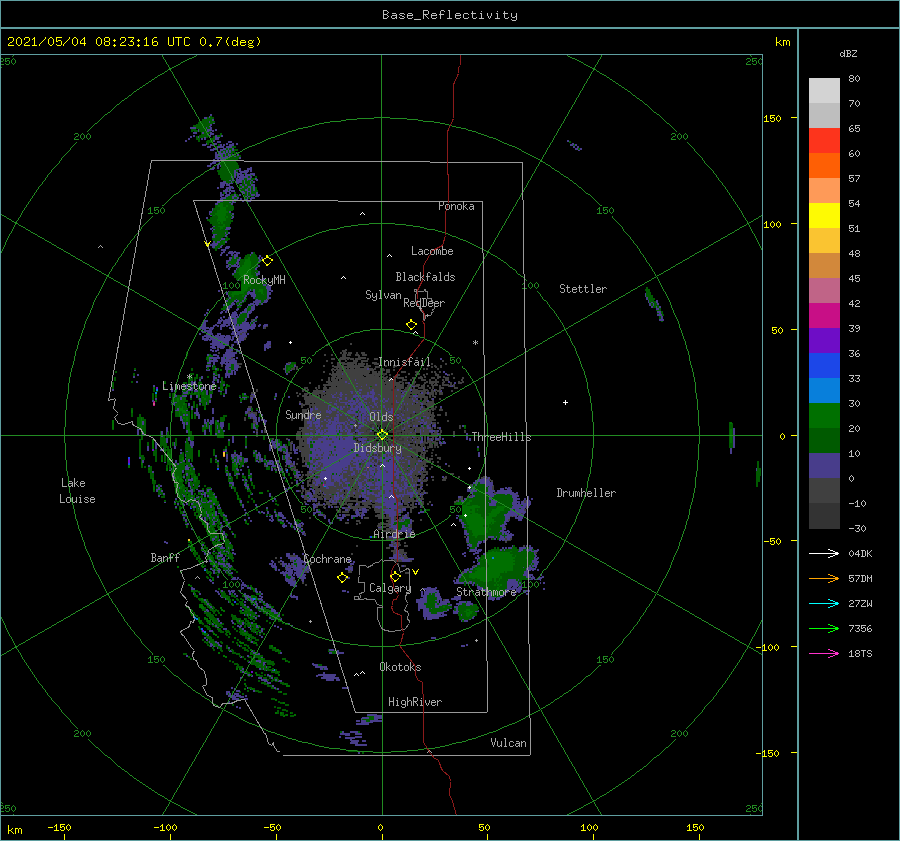Click the yellow radar site marker at Olds

[x=382, y=435]
